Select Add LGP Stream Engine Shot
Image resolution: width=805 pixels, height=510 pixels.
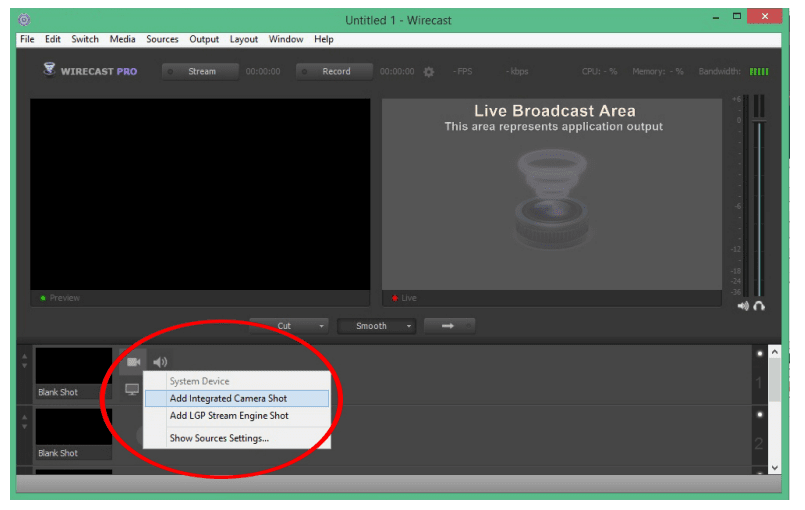(x=237, y=415)
